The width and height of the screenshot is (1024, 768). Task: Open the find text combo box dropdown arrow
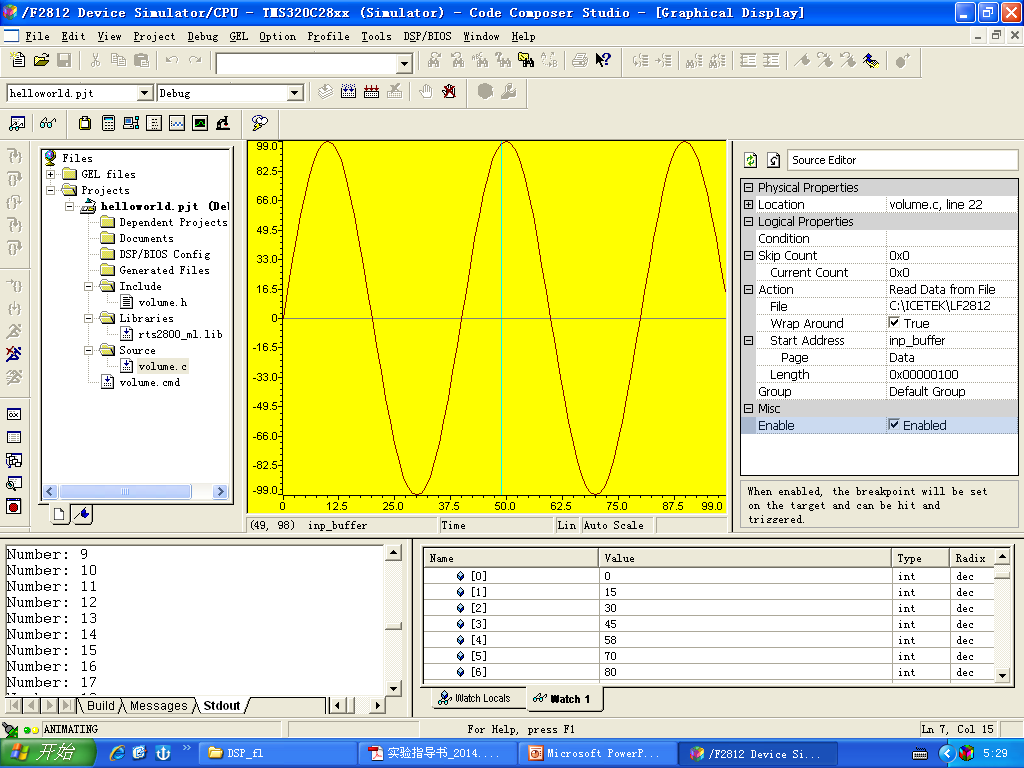405,63
